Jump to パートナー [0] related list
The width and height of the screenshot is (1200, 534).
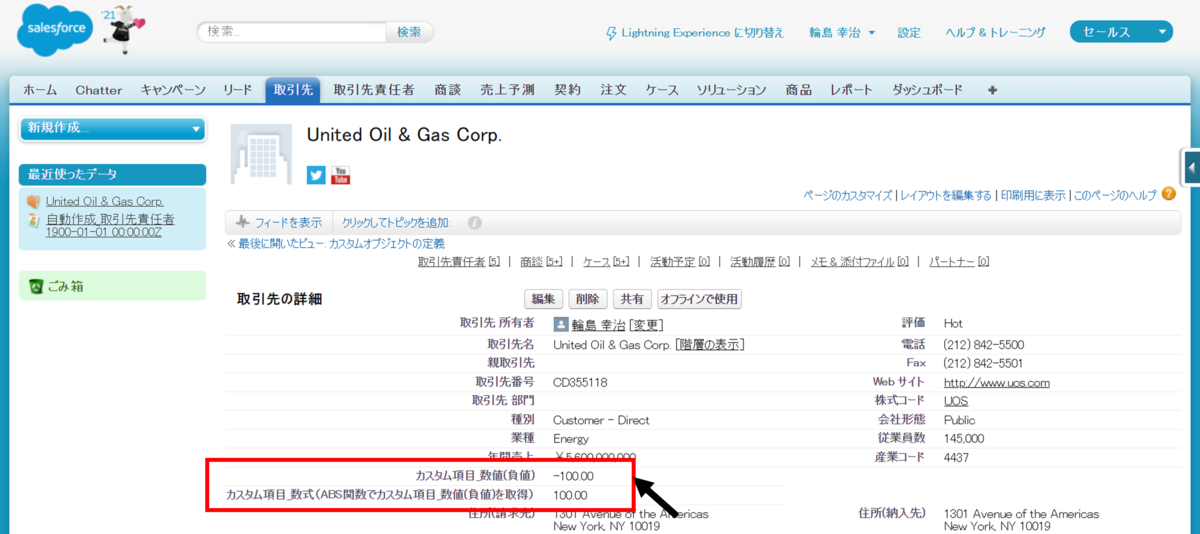(959, 262)
